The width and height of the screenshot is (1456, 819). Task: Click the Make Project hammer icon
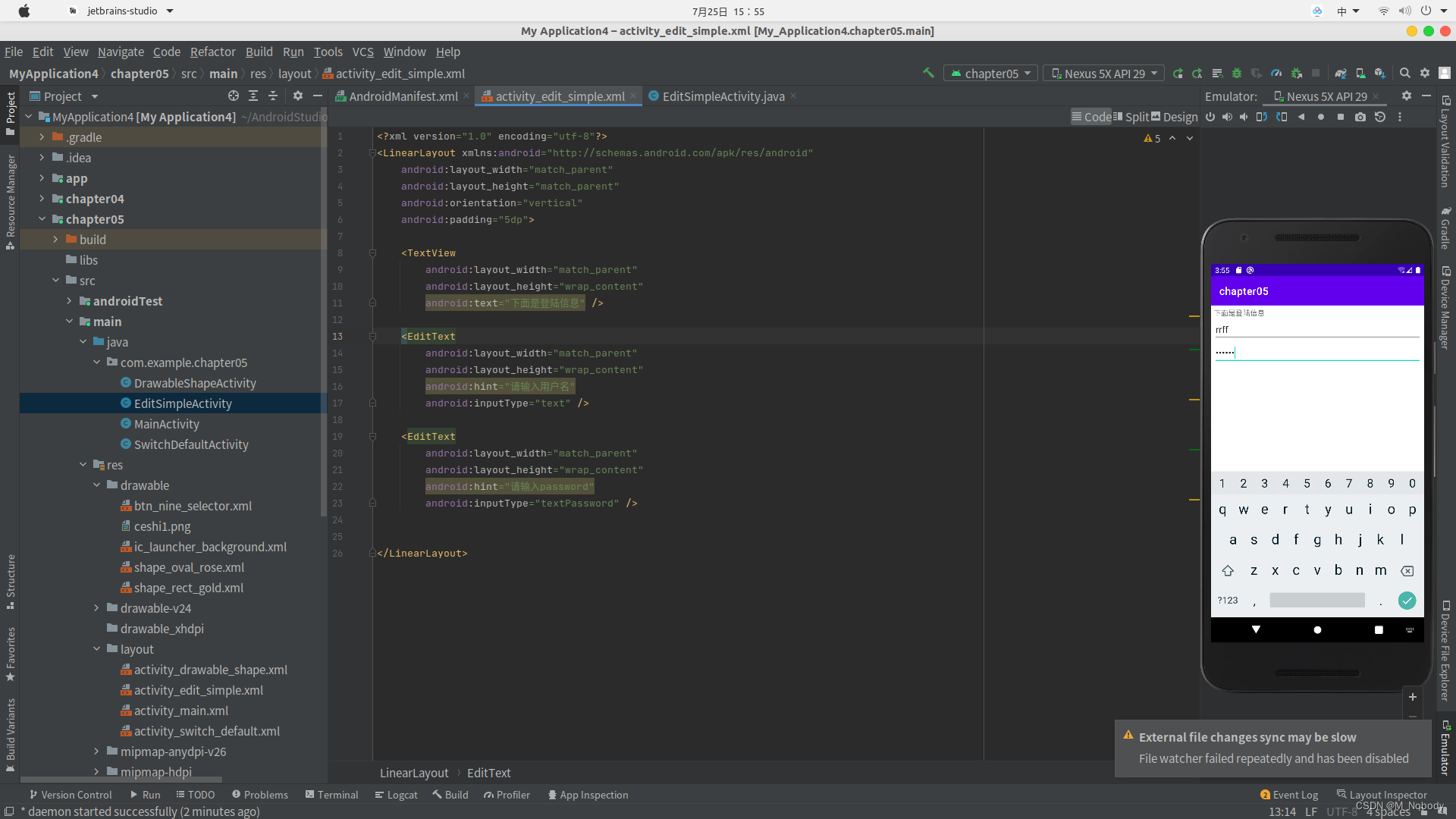pos(928,73)
